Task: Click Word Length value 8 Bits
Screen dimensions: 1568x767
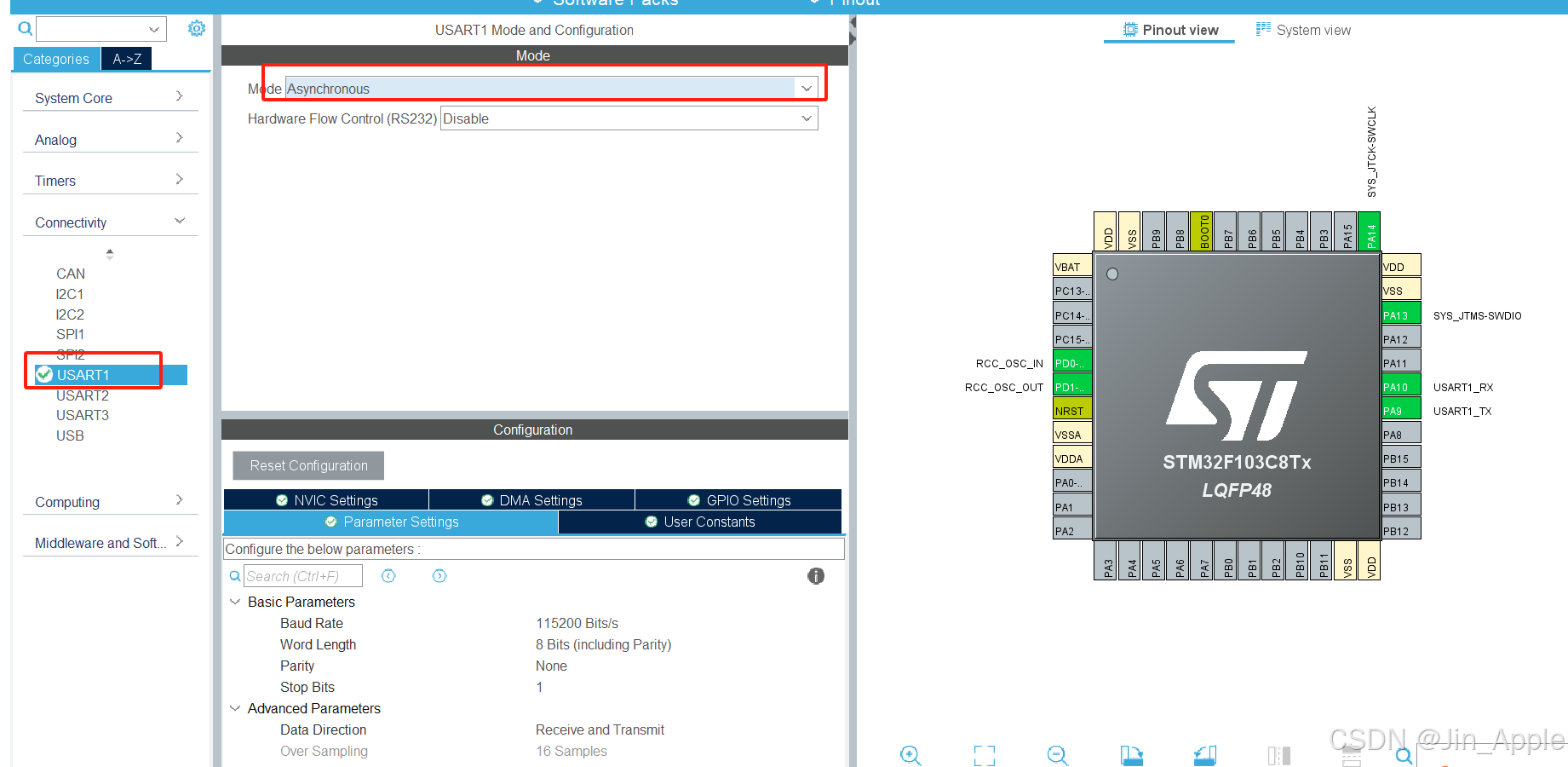Action: 603,644
